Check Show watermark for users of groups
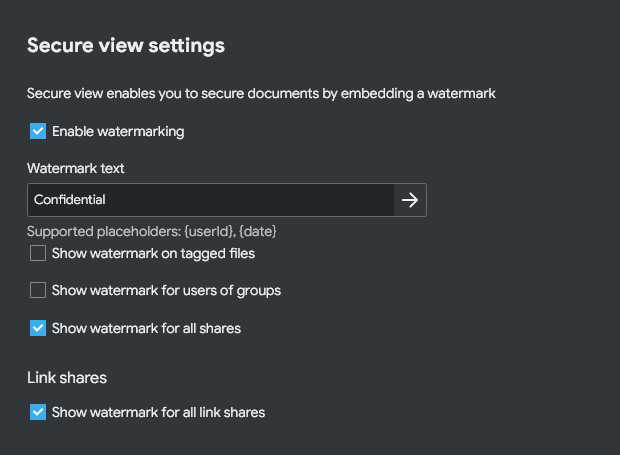The width and height of the screenshot is (620, 455). [x=38, y=290]
